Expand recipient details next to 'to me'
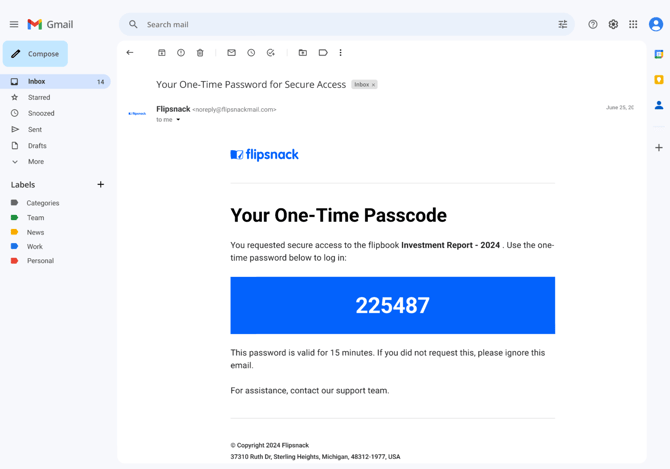The image size is (670, 469). coord(178,120)
